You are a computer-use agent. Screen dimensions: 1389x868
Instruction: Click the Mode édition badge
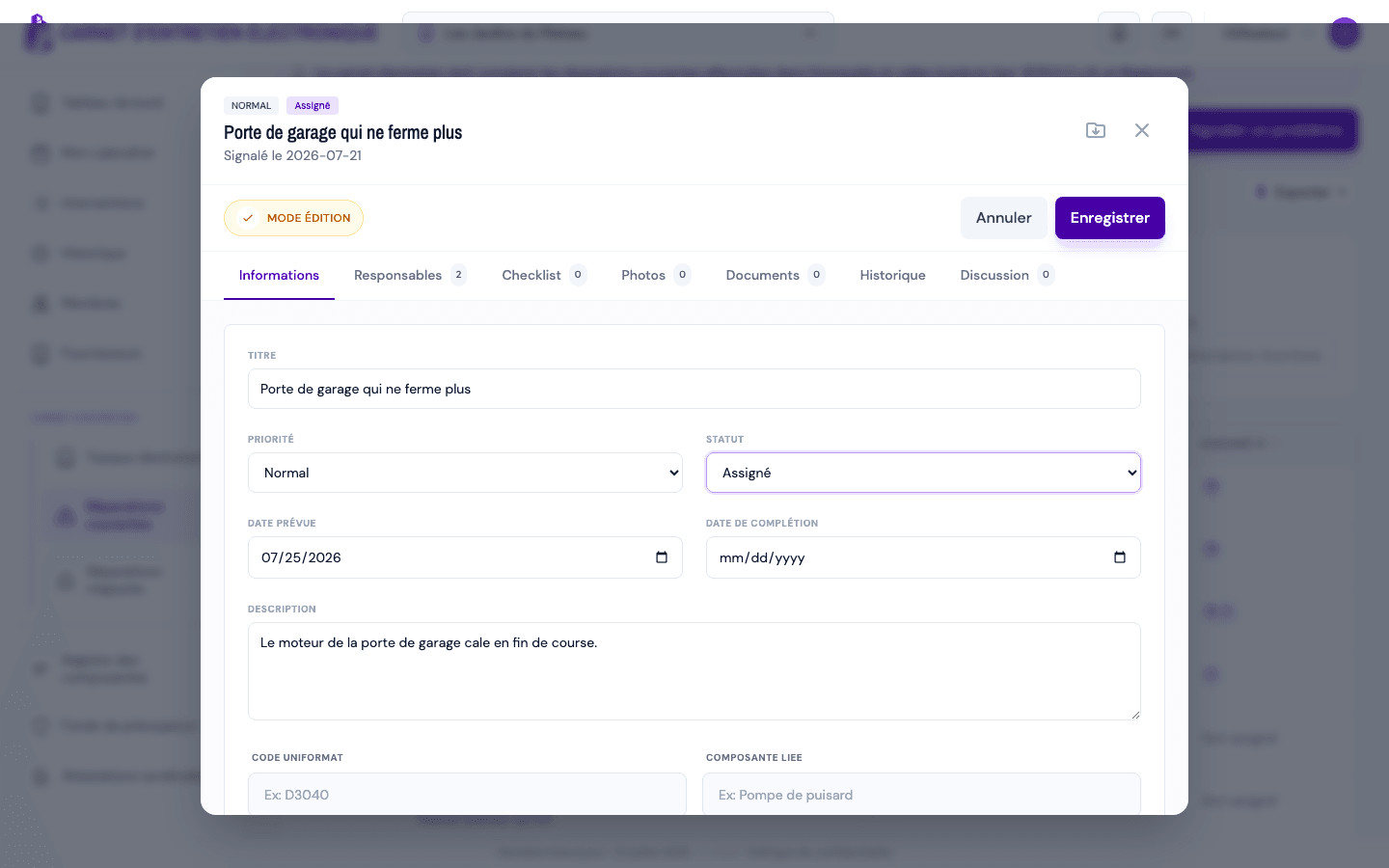(x=293, y=218)
